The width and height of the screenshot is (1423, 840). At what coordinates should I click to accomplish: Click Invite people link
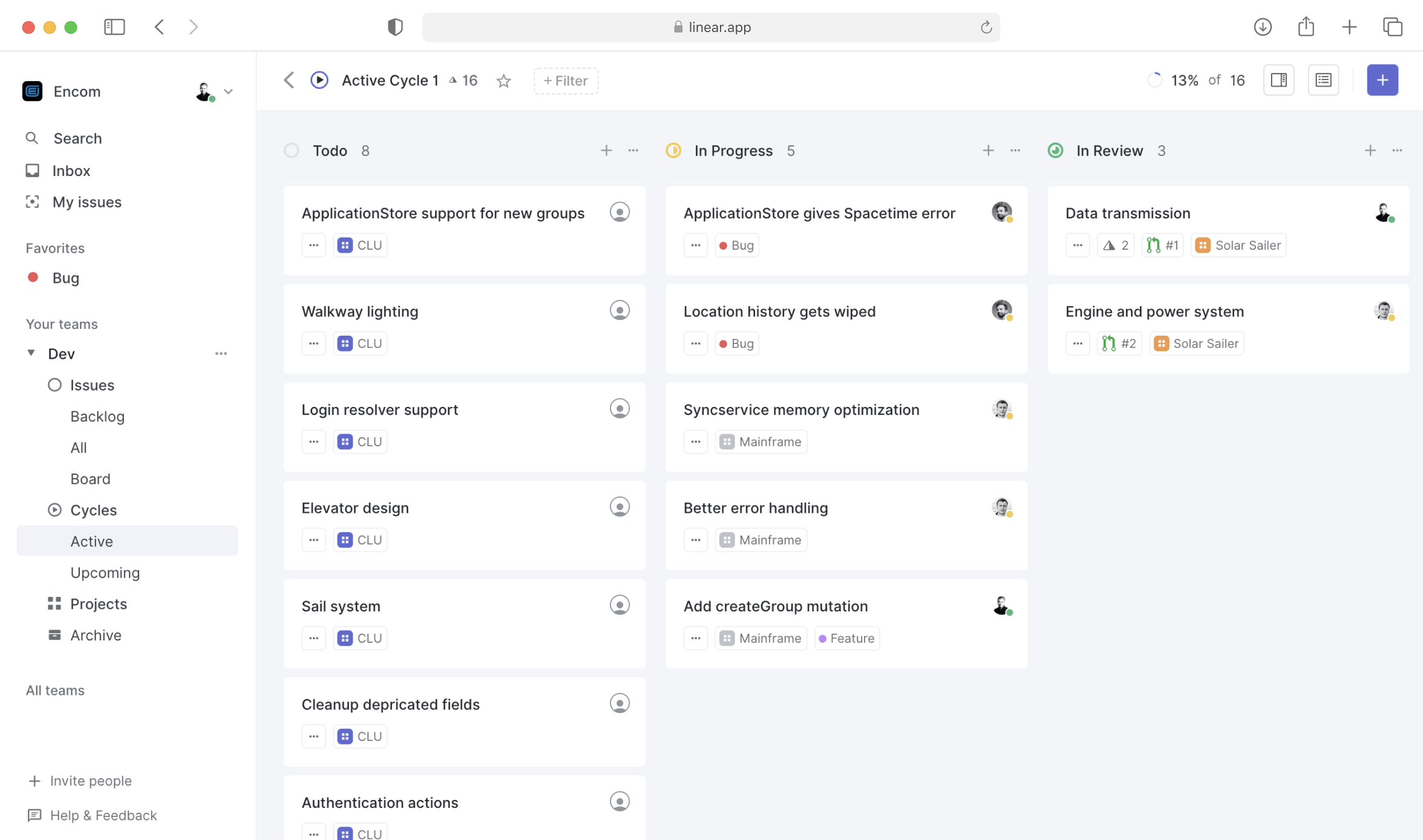click(80, 781)
